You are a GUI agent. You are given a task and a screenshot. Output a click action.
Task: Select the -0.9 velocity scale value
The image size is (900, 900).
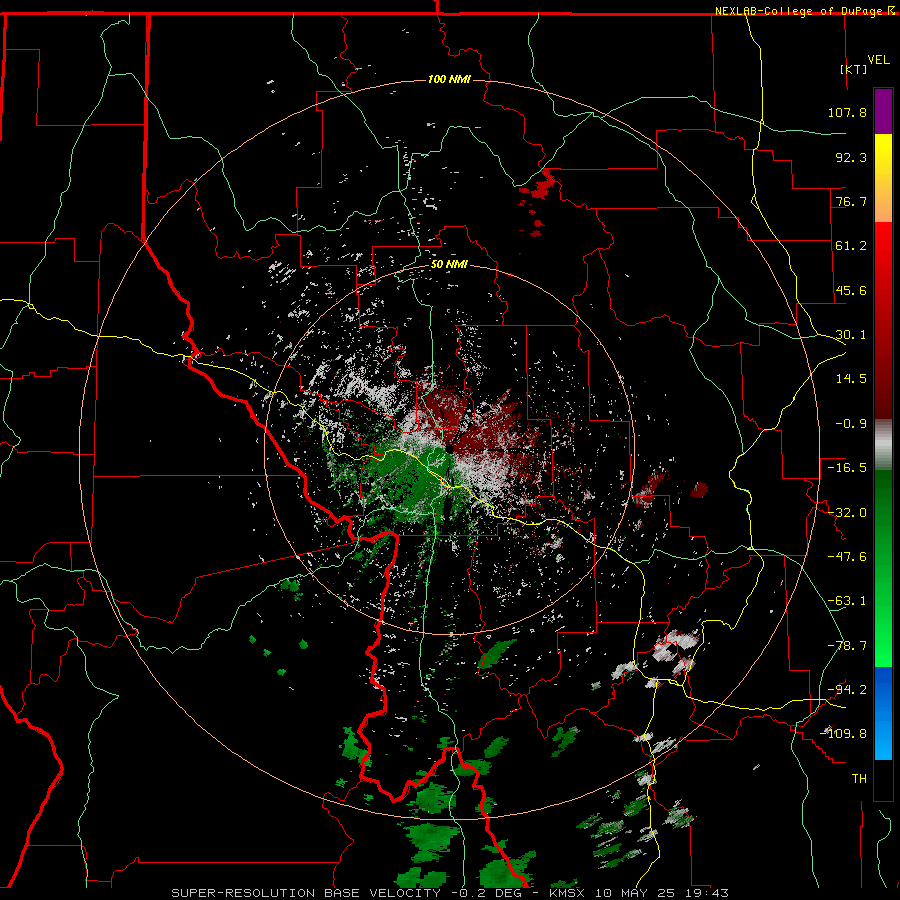point(851,424)
